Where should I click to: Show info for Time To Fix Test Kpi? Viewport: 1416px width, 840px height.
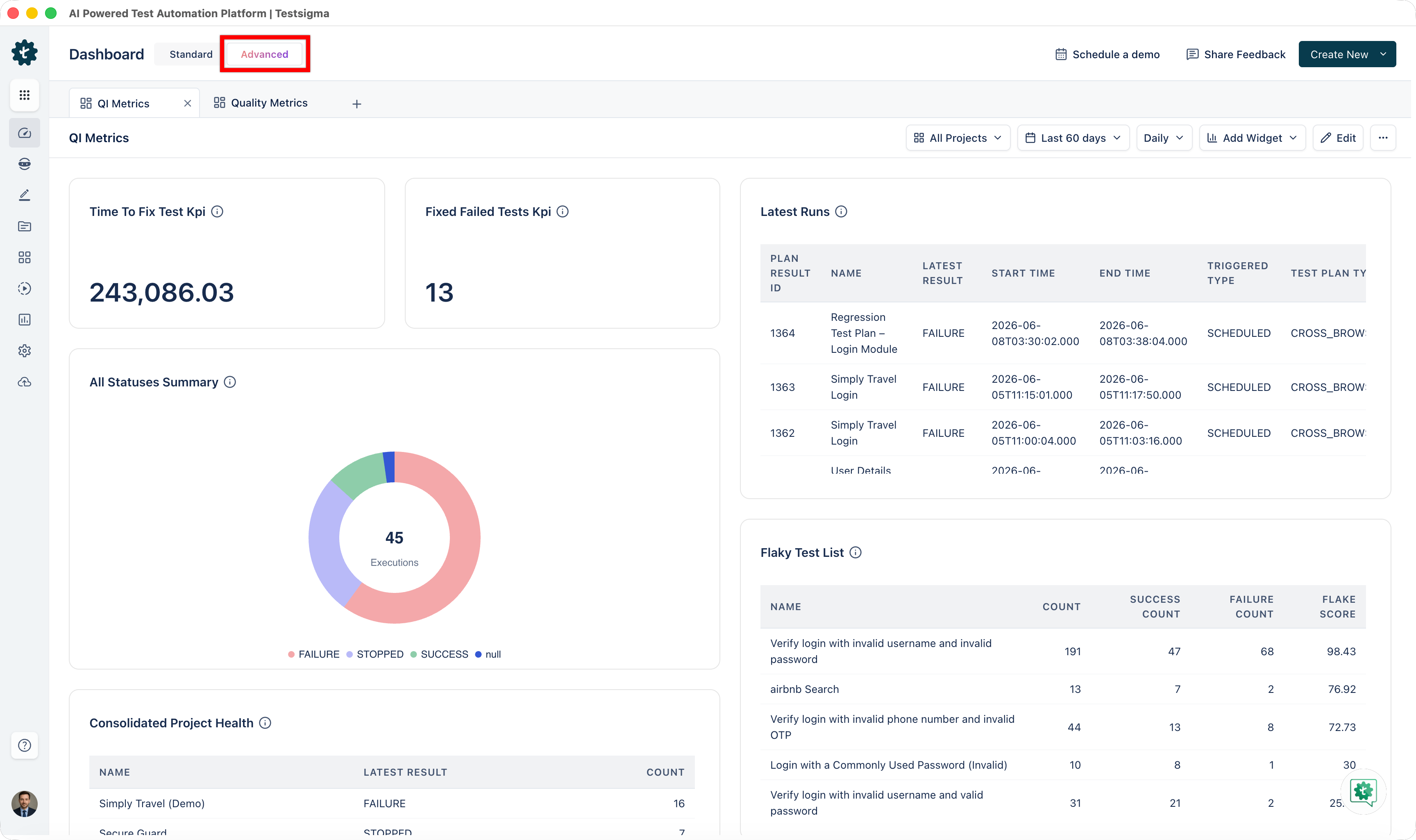click(217, 212)
